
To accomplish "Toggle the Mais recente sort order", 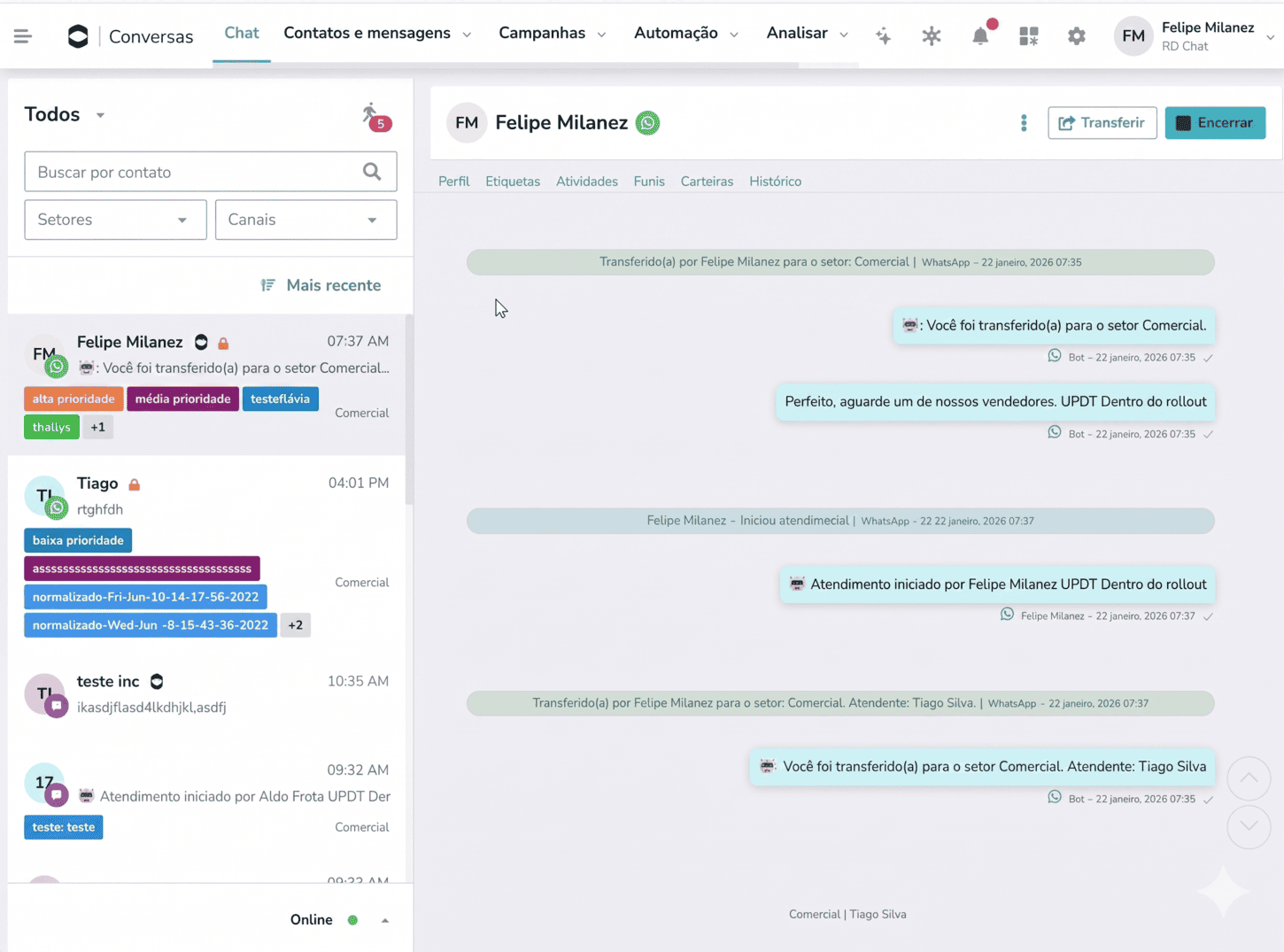I will (x=321, y=285).
